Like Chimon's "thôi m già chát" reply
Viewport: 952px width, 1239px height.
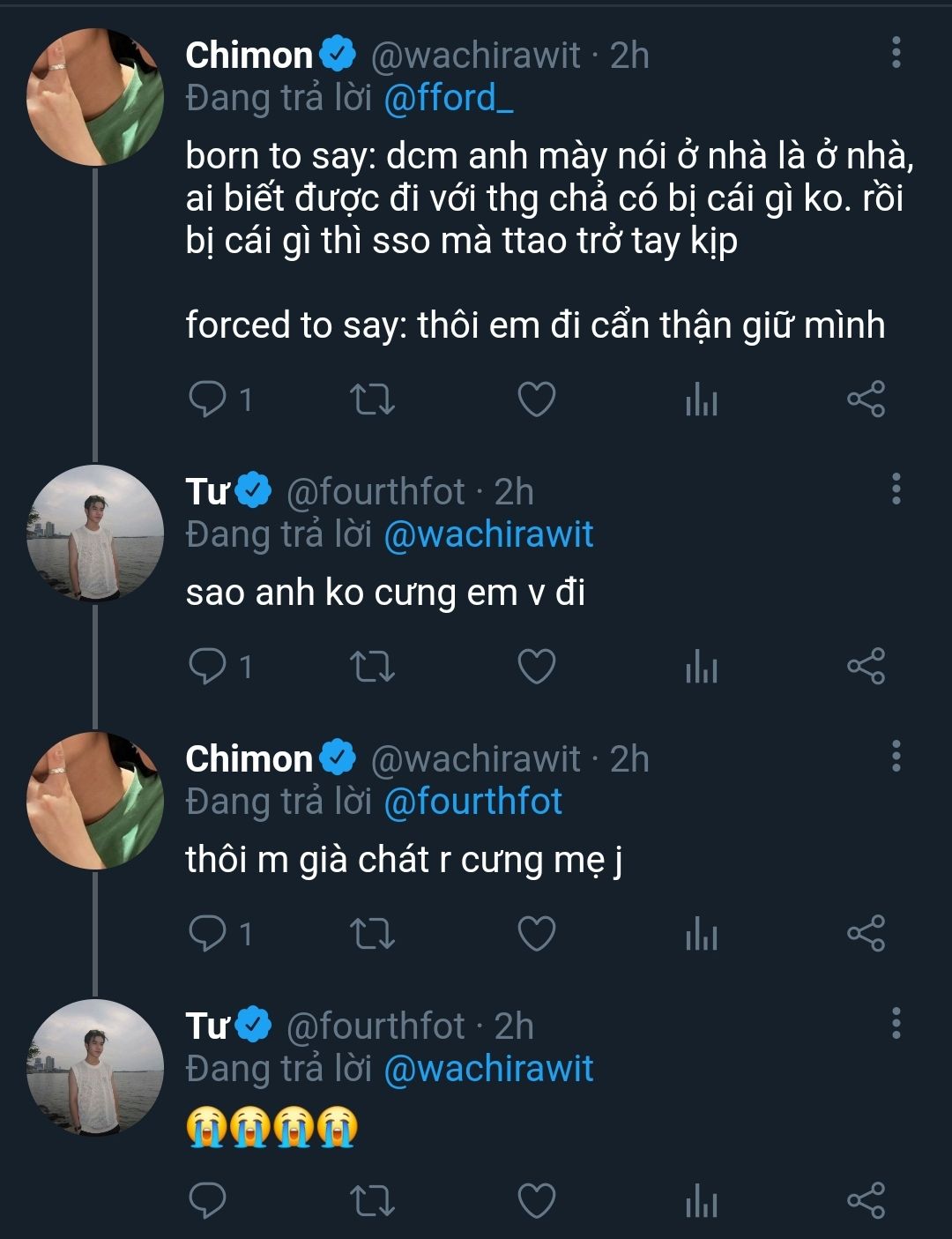click(x=536, y=934)
